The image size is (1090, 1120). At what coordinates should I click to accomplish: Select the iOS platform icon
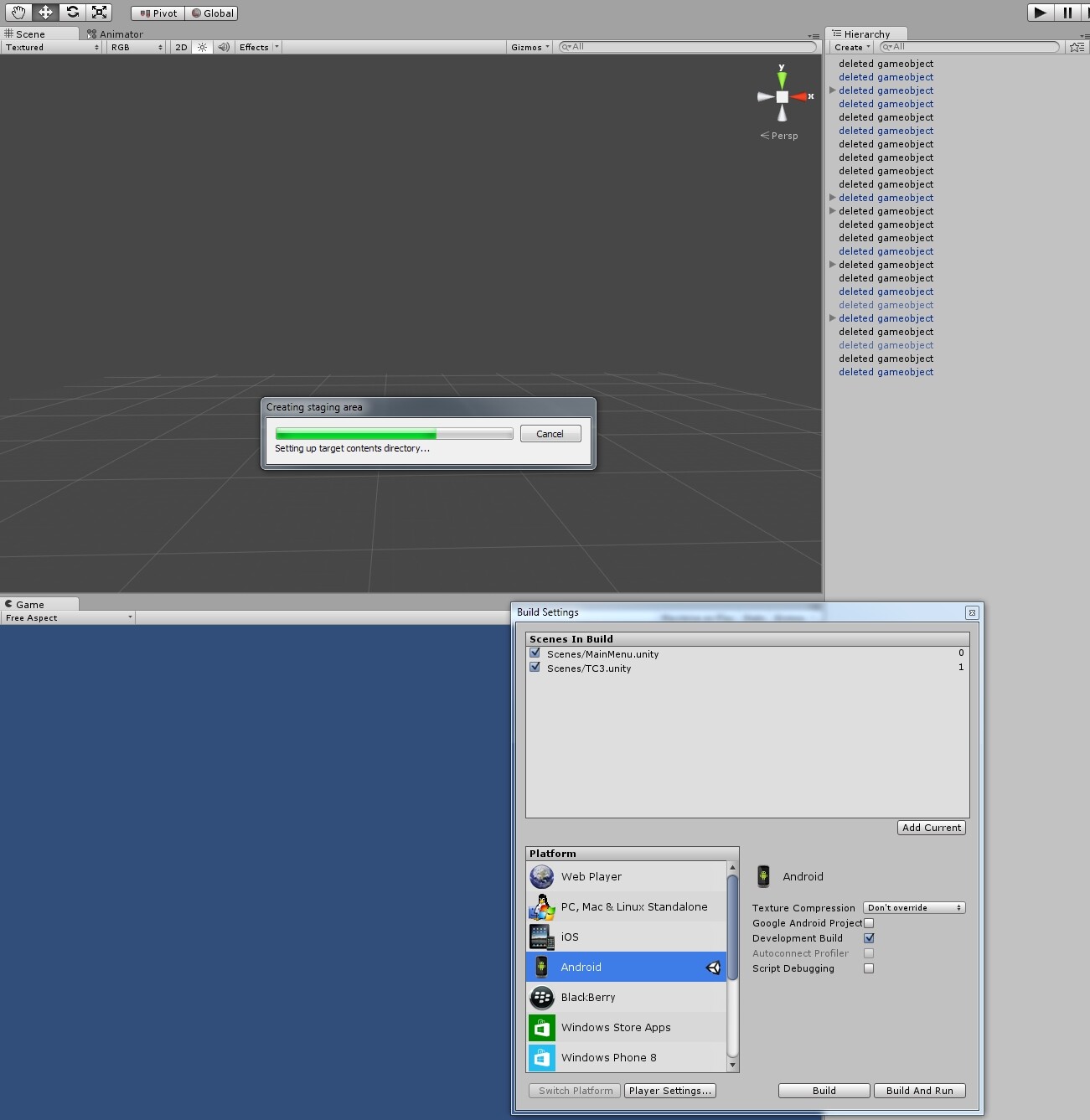point(542,937)
